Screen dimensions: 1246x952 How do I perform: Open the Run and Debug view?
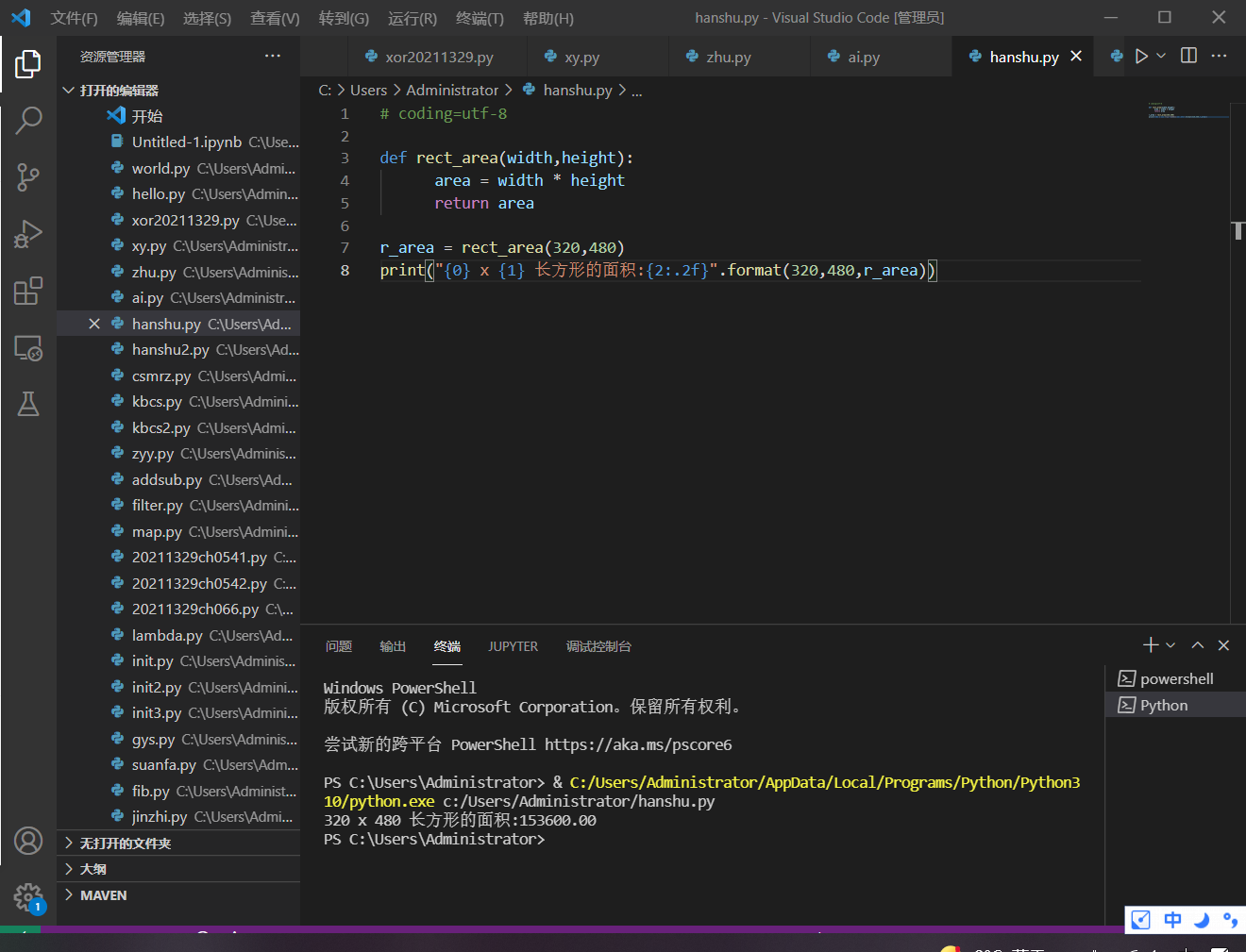(28, 234)
